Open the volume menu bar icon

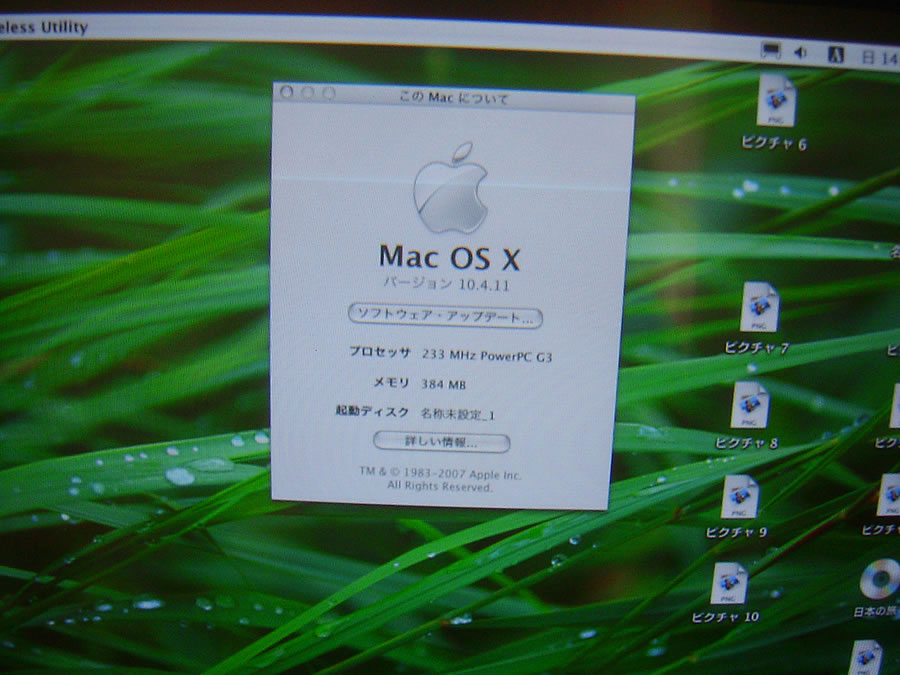pyautogui.click(x=801, y=53)
